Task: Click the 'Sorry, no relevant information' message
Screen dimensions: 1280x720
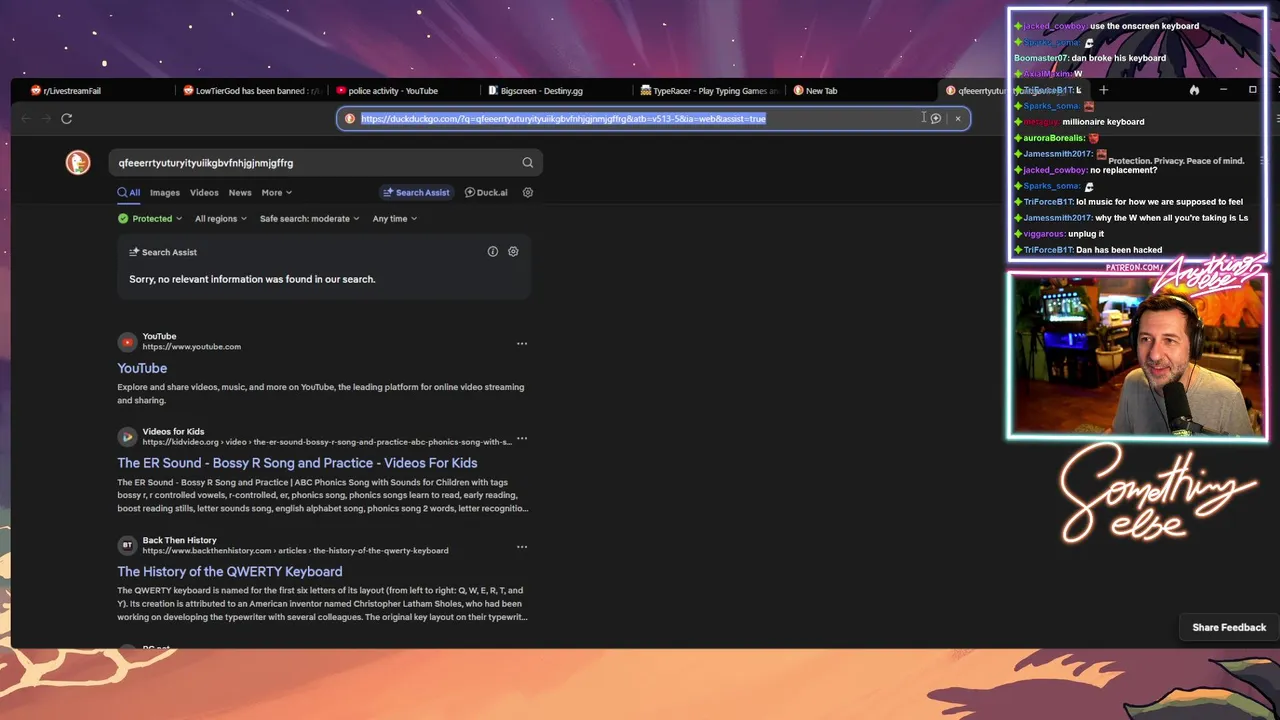Action: tap(252, 279)
